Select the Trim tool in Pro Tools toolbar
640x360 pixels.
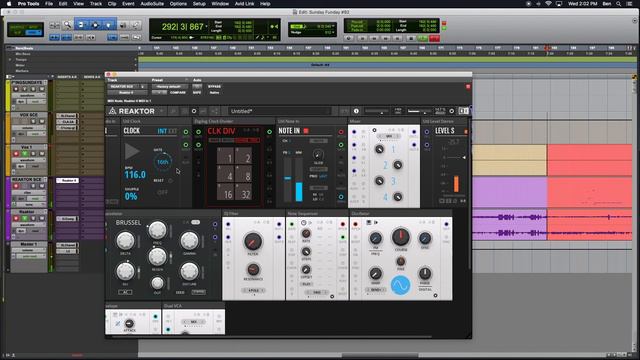[x=81, y=25]
